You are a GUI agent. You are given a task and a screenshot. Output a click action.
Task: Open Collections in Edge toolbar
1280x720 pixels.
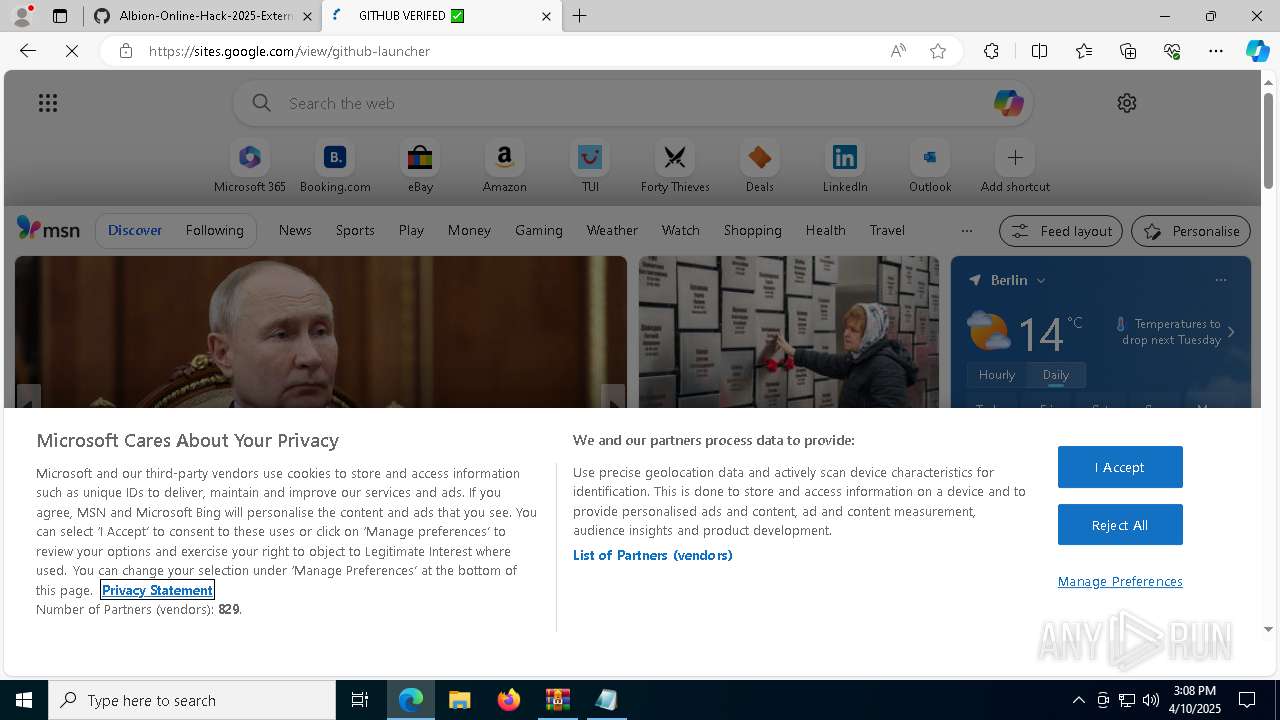point(1128,51)
